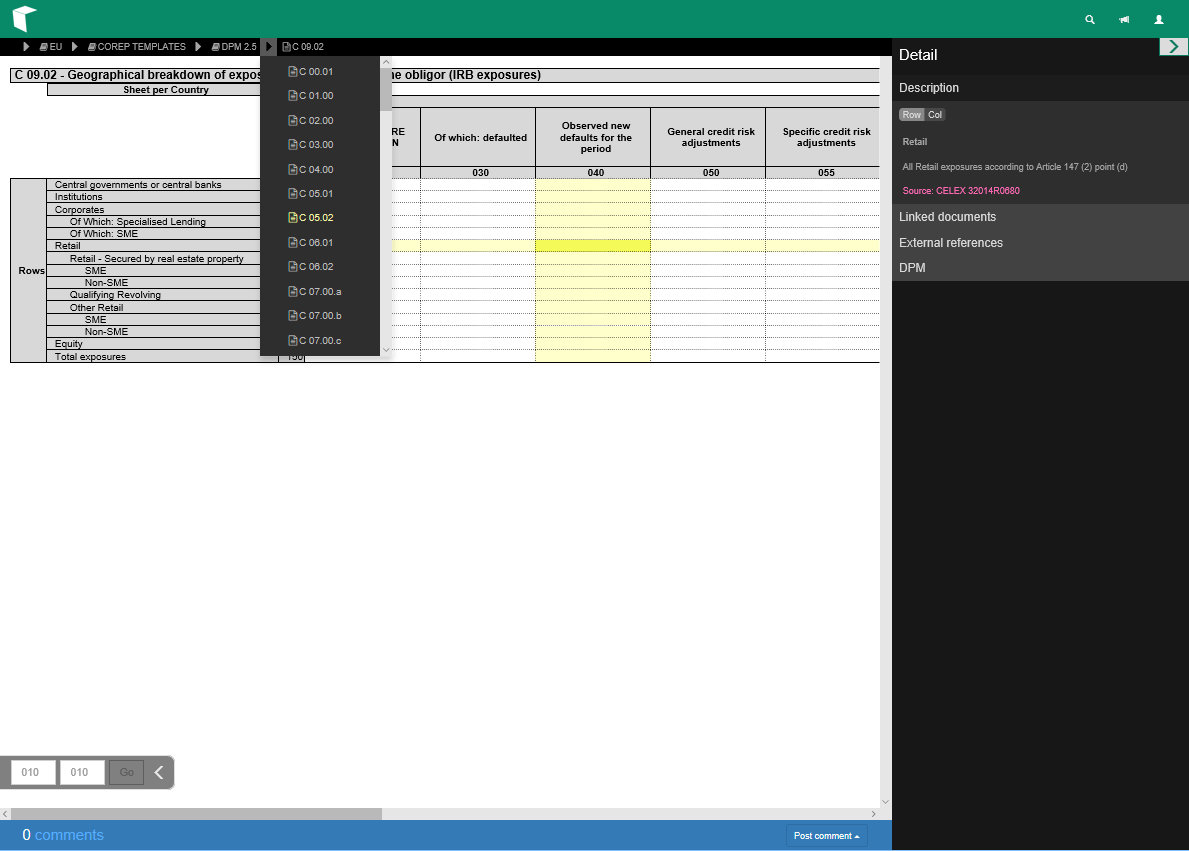Open the user account icon
This screenshot has height=851, width=1189.
coord(1159,19)
